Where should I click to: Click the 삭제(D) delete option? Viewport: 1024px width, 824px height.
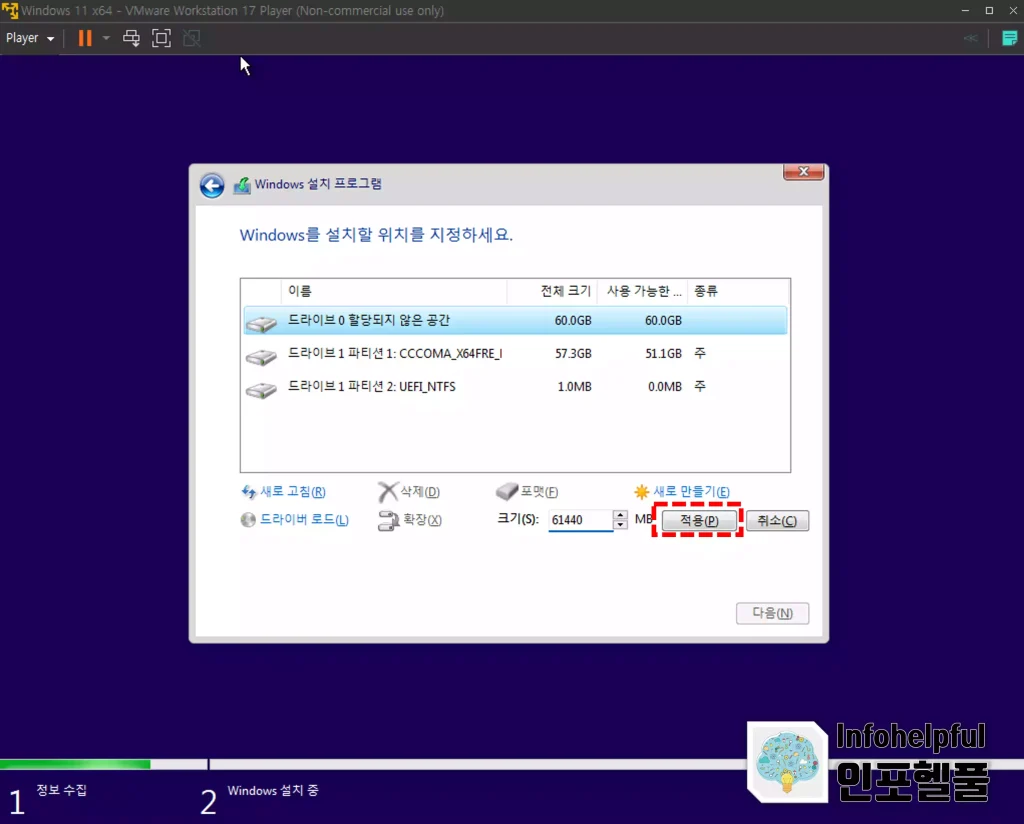pos(409,492)
